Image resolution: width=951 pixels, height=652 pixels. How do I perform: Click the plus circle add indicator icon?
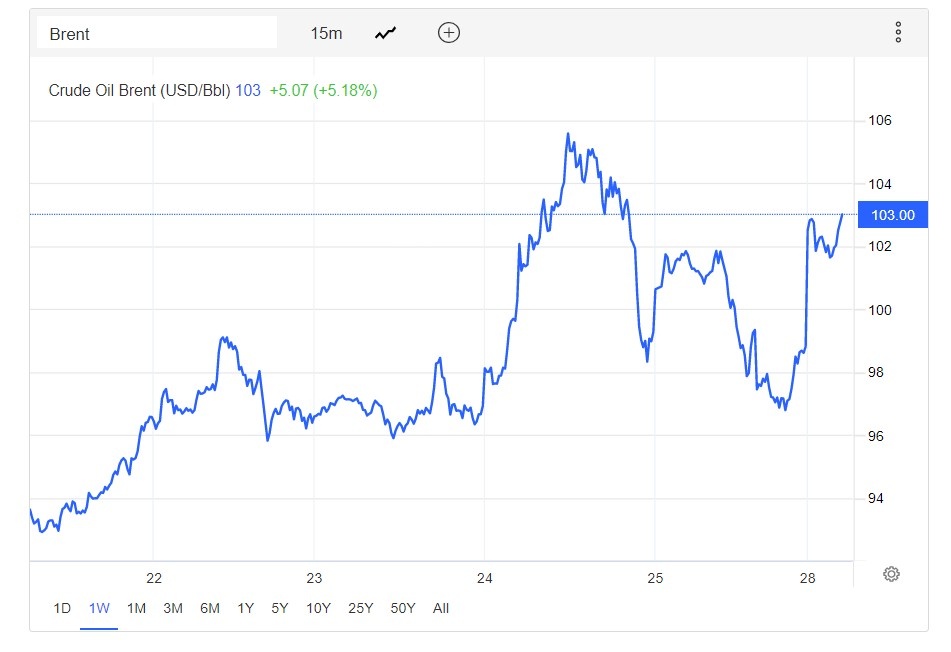coord(449,33)
